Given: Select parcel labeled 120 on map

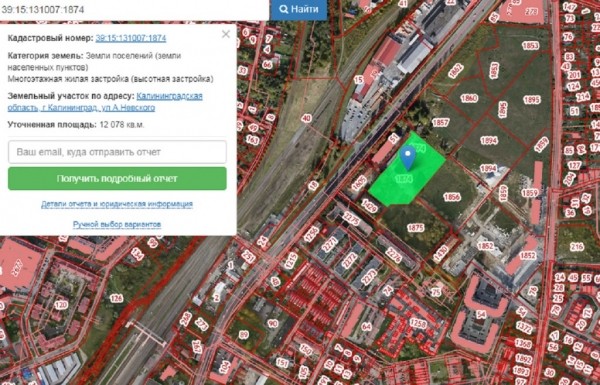Looking at the screenshot, I should click(61, 305).
